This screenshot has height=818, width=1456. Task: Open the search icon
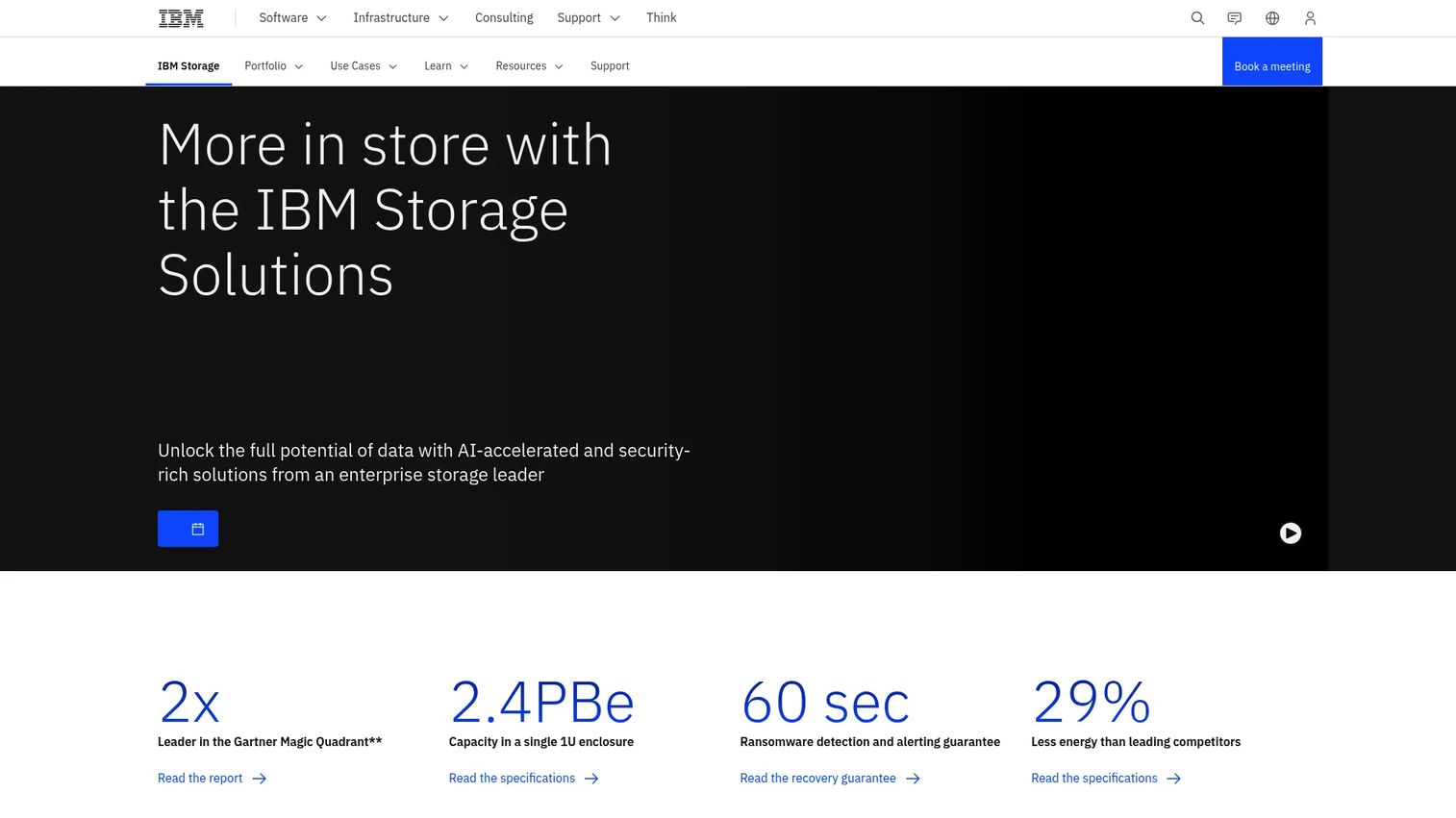click(1197, 18)
